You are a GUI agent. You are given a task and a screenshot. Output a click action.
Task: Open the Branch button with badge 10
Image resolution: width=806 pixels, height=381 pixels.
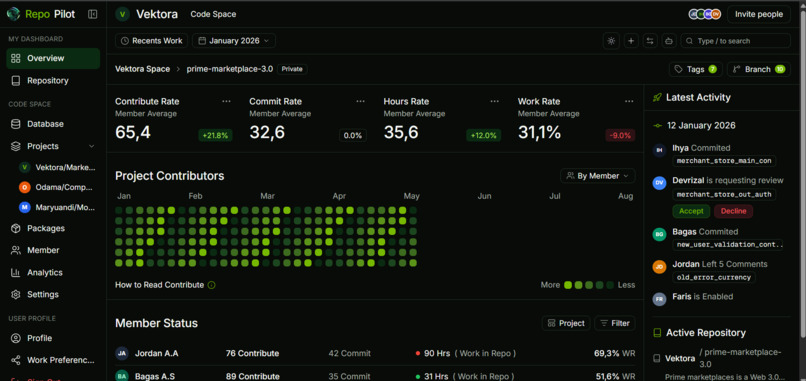[759, 69]
